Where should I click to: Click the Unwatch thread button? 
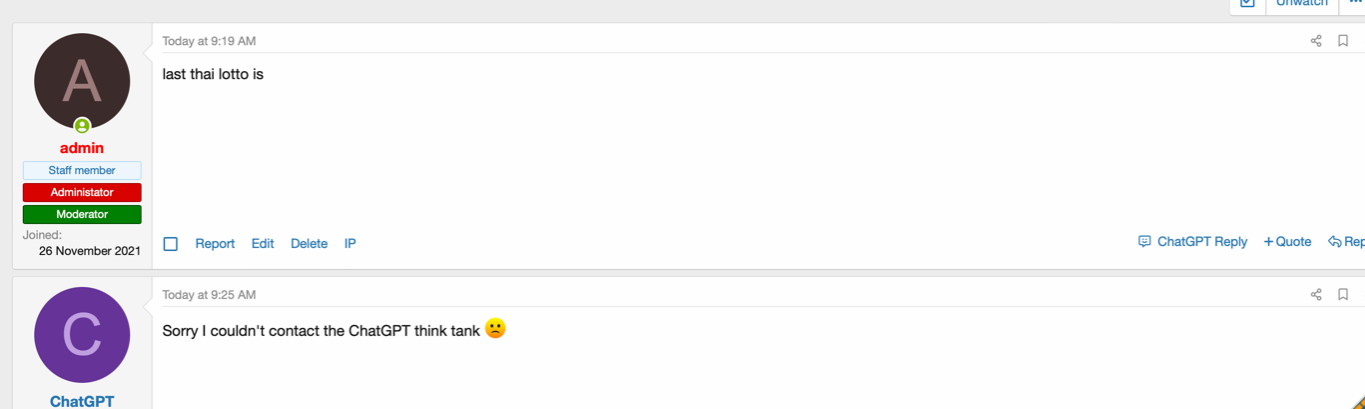(1301, 4)
